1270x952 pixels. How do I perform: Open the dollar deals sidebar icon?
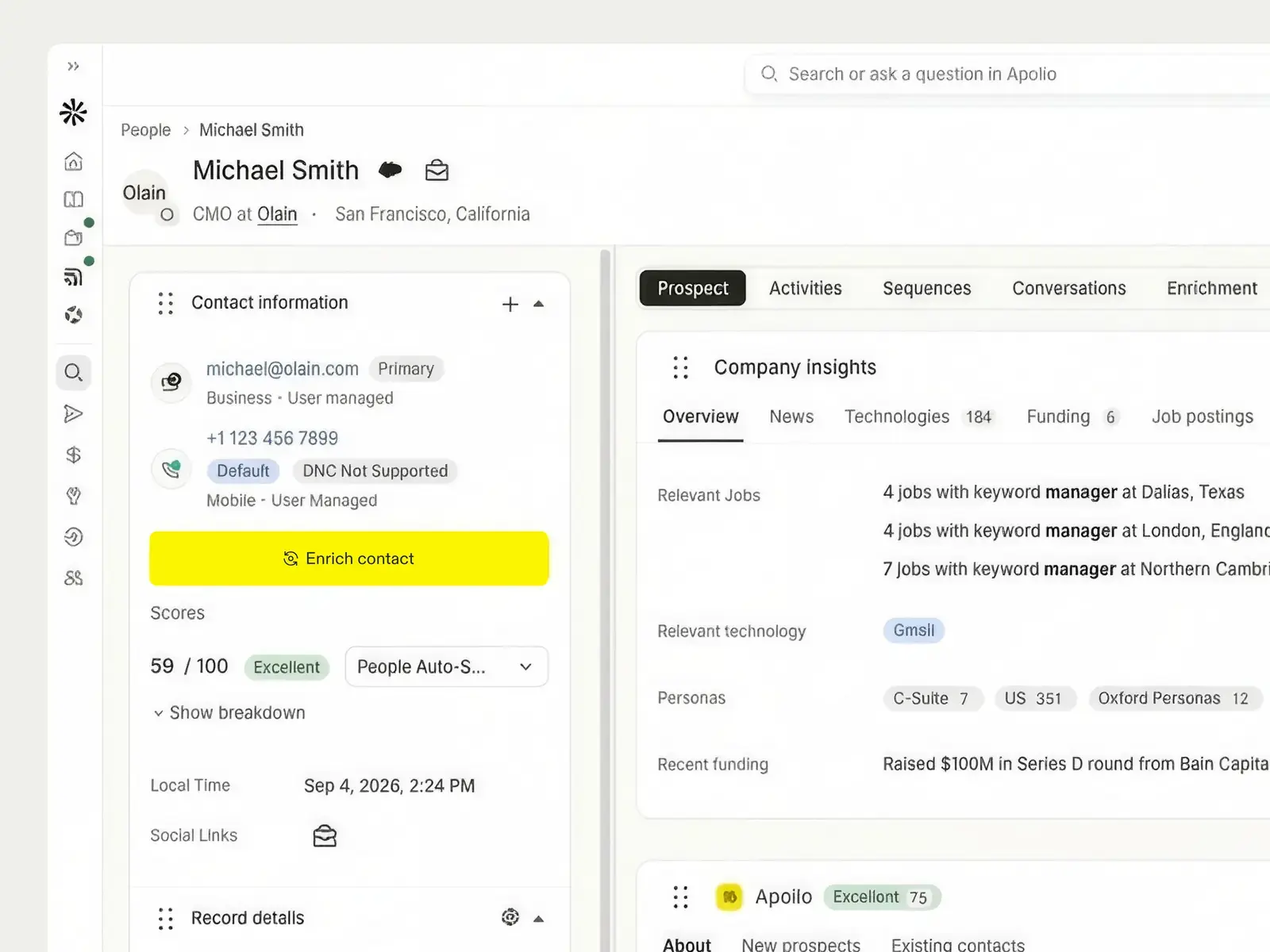[x=73, y=455]
